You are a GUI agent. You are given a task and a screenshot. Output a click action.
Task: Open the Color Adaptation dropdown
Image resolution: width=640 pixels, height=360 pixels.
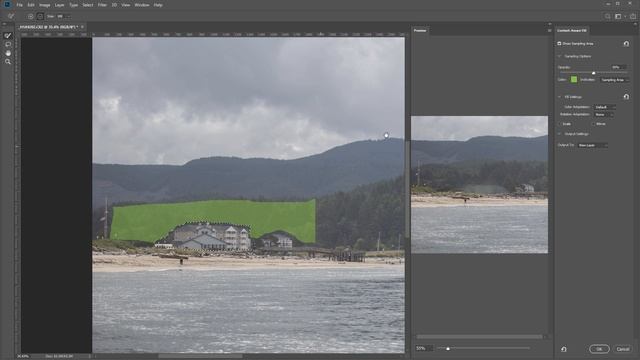604,107
